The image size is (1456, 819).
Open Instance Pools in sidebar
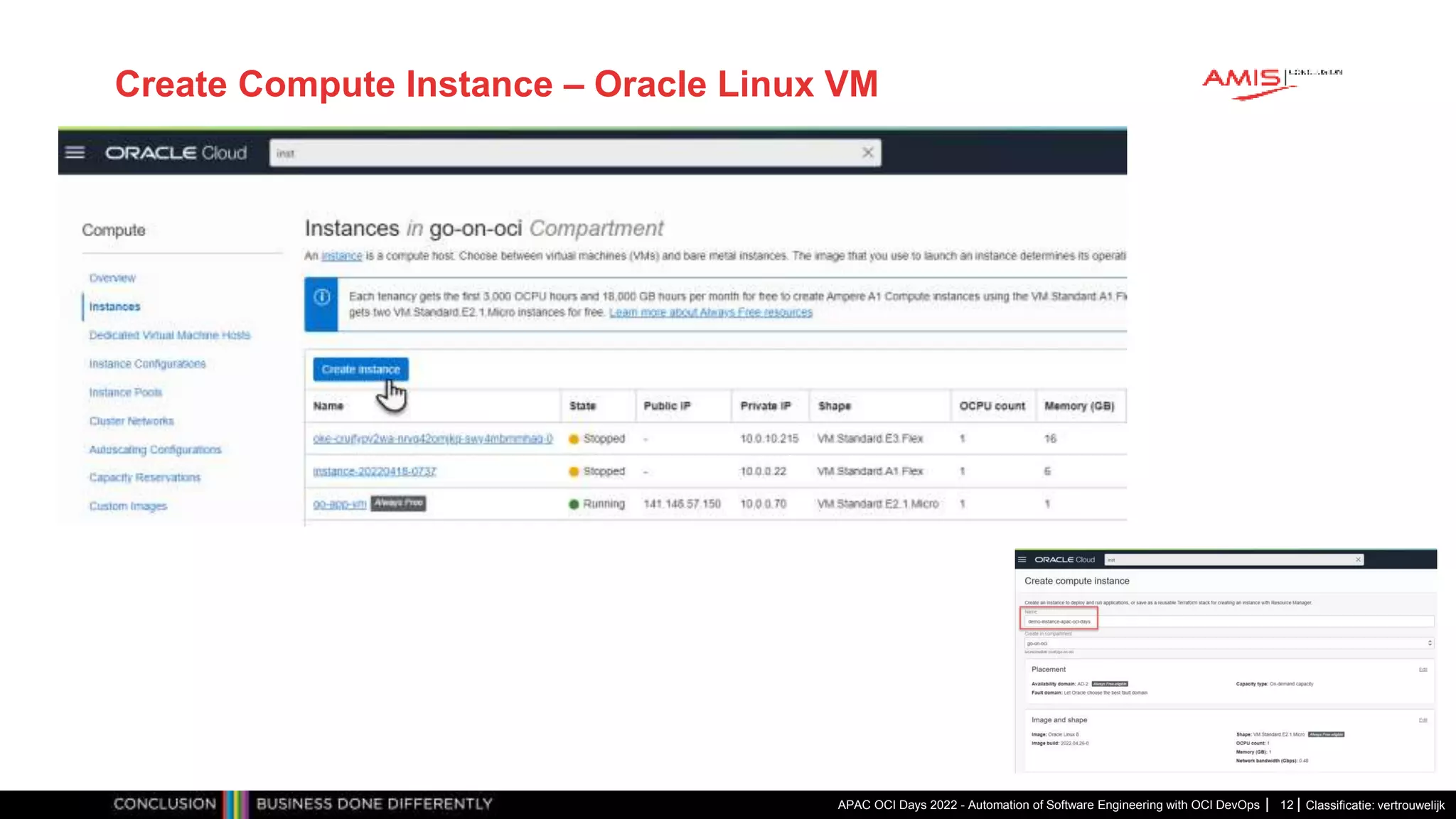click(125, 392)
